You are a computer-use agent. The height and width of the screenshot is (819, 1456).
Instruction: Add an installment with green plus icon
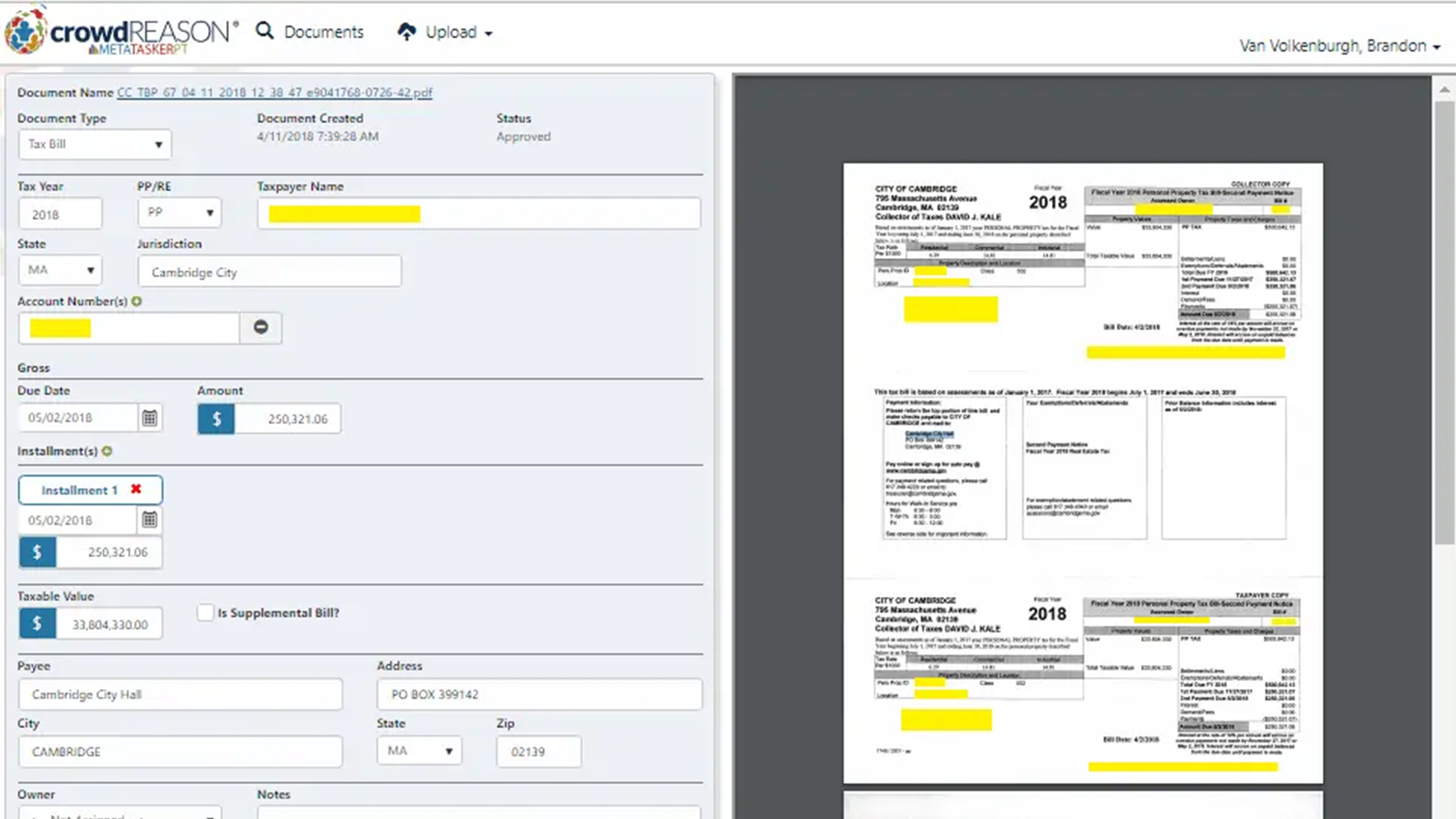(107, 451)
